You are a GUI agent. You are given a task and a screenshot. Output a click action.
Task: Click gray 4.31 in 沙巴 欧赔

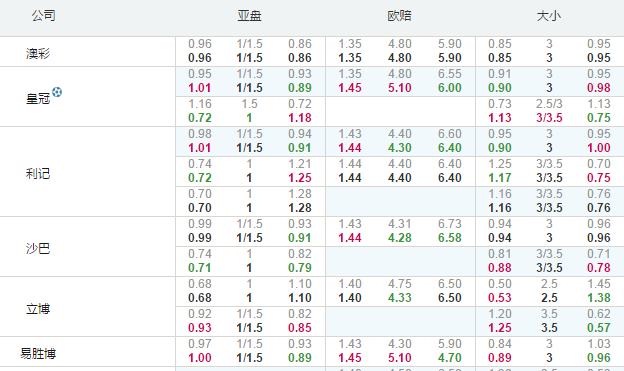pyautogui.click(x=400, y=224)
